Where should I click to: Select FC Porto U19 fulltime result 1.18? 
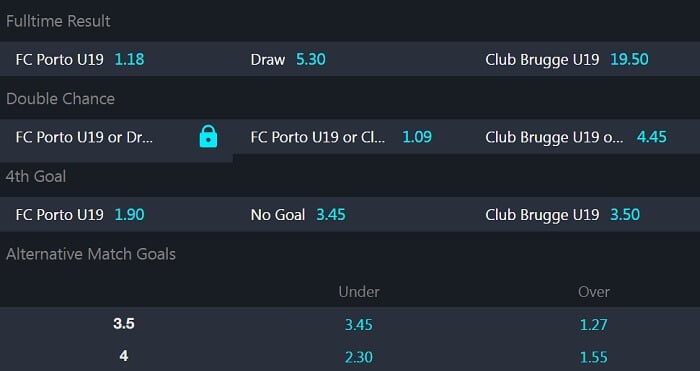117,59
